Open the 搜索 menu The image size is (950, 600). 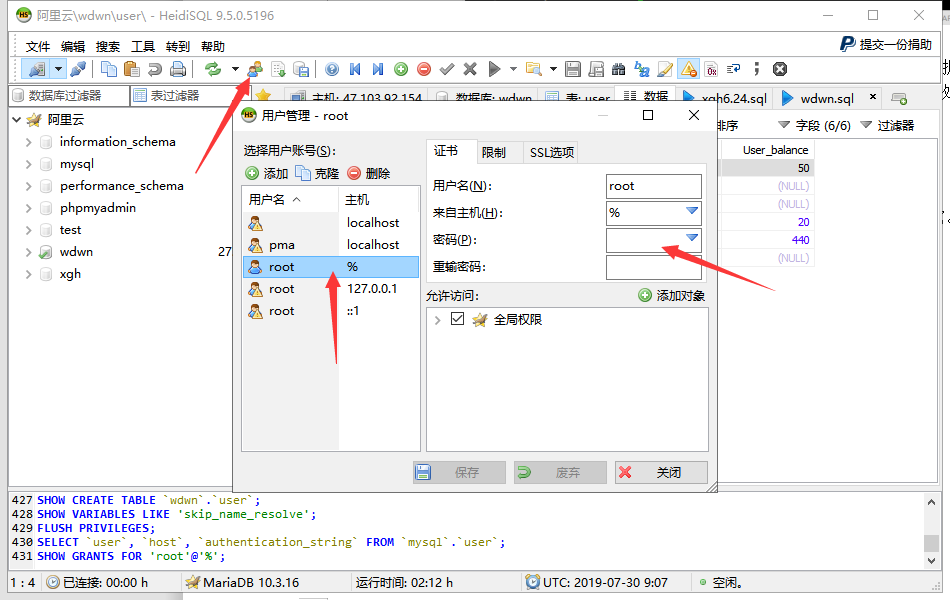[108, 47]
